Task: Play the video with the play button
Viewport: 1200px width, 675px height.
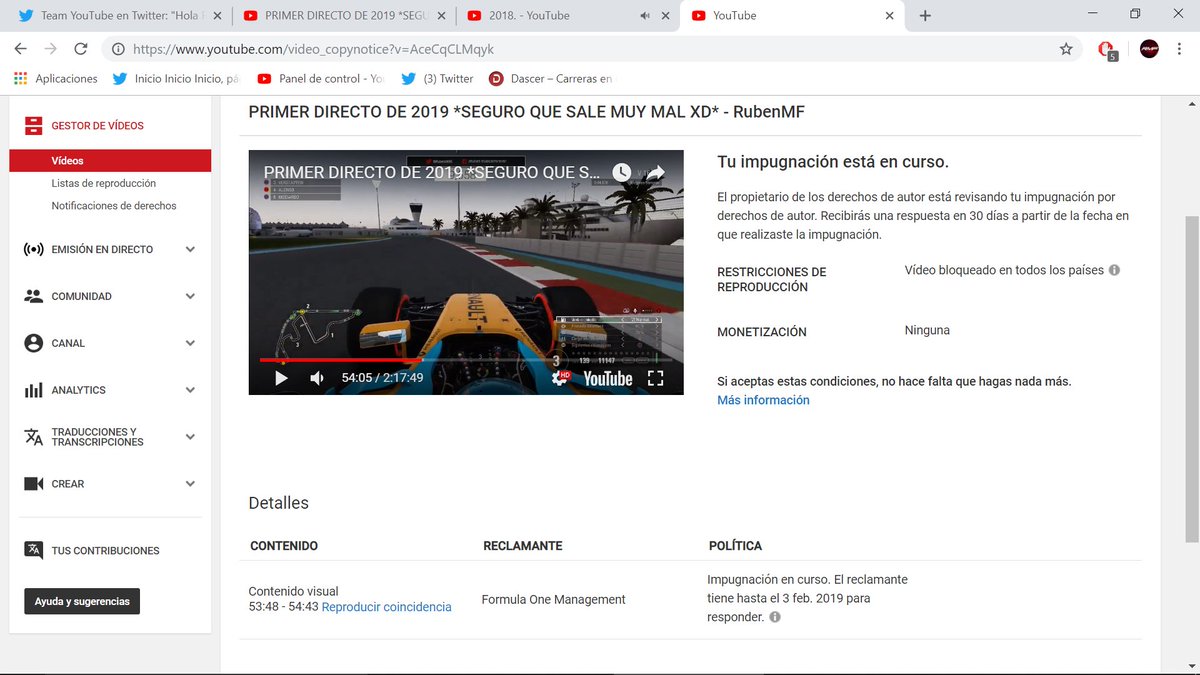Action: 281,379
